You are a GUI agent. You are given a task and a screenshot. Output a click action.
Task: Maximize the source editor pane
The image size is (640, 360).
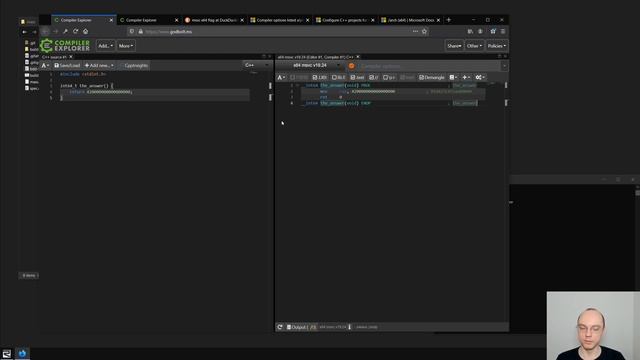click(264, 56)
